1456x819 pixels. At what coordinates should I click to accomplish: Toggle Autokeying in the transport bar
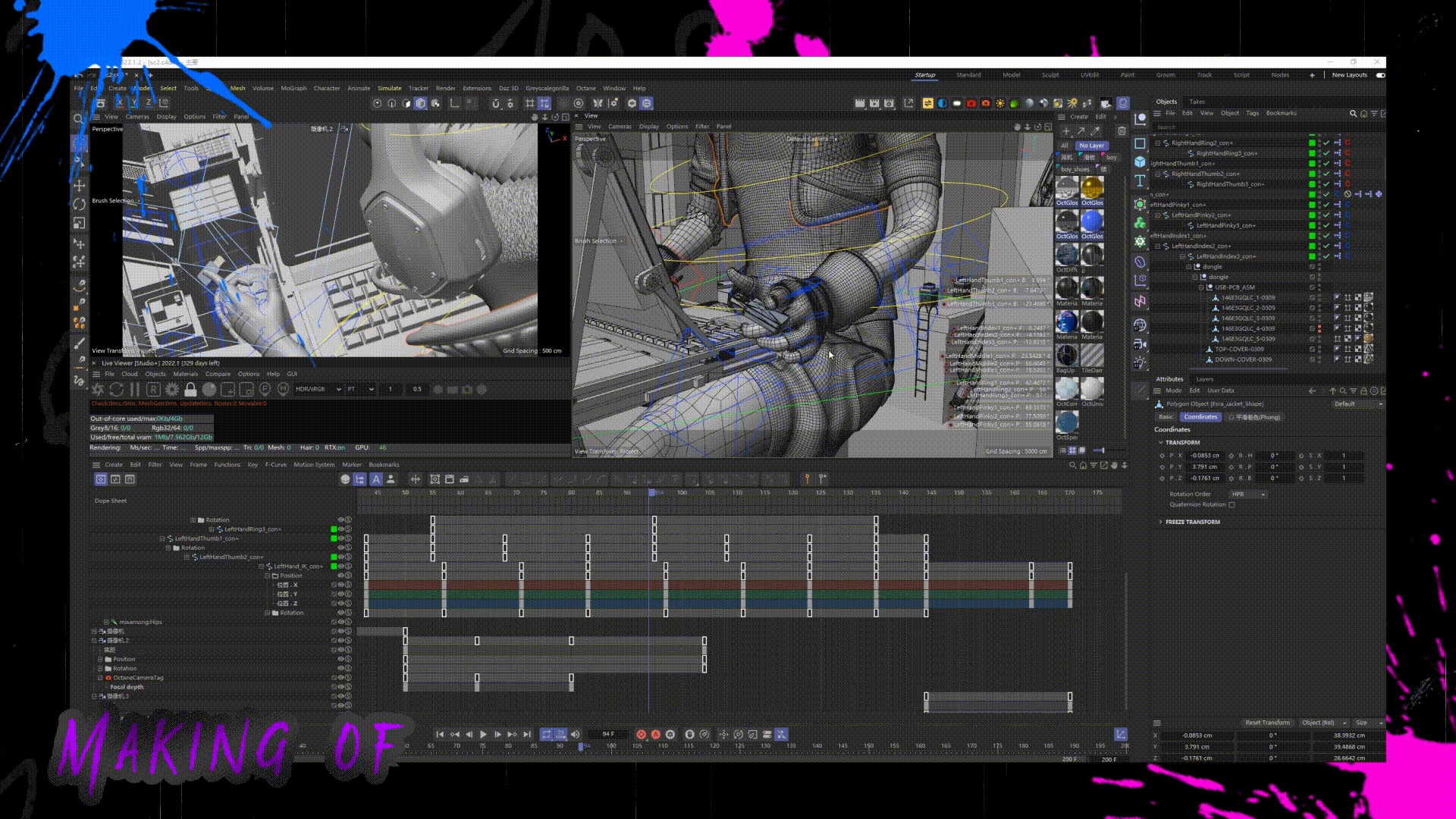coord(656,734)
